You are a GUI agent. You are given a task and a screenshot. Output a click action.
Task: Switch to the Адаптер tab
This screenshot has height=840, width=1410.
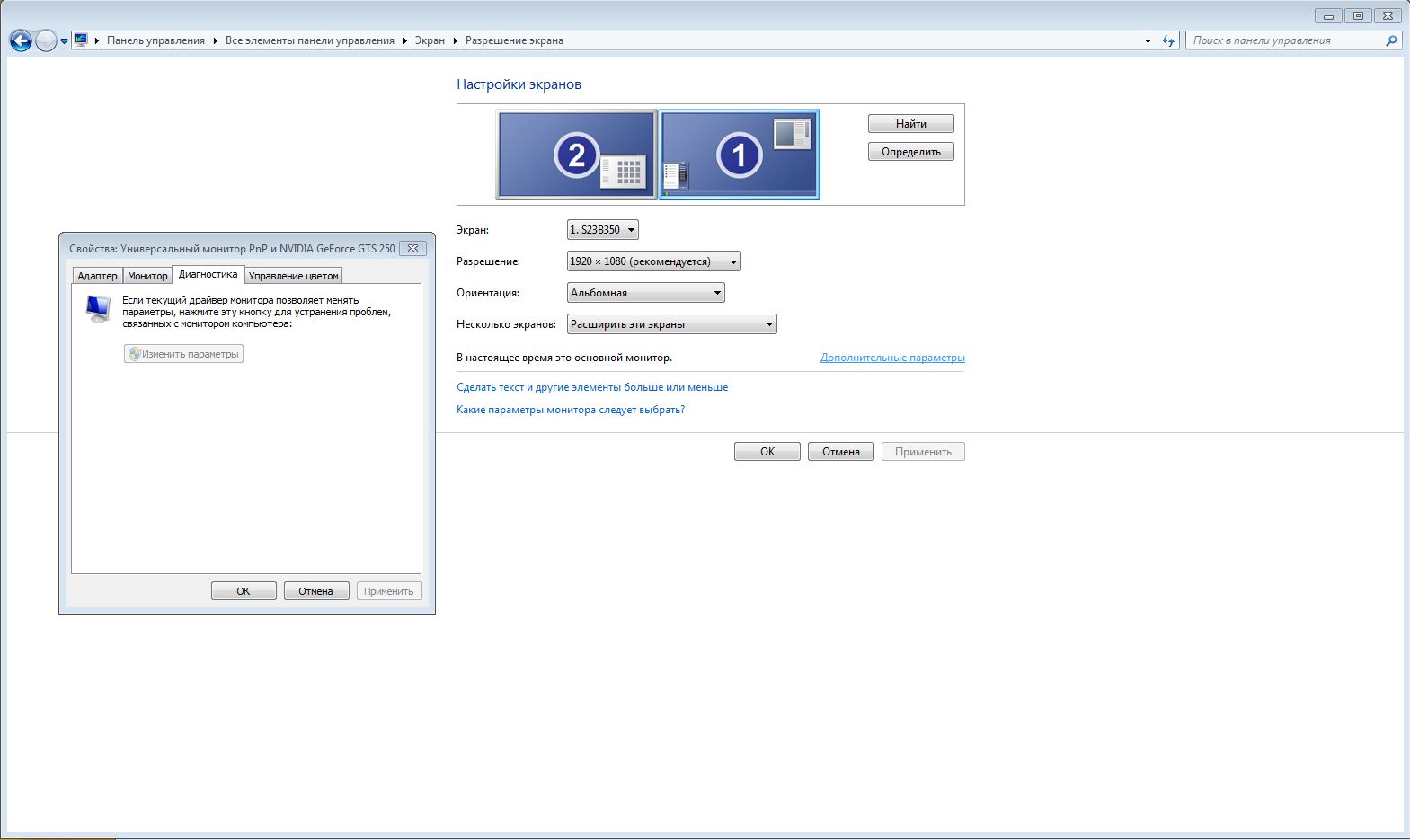click(97, 276)
